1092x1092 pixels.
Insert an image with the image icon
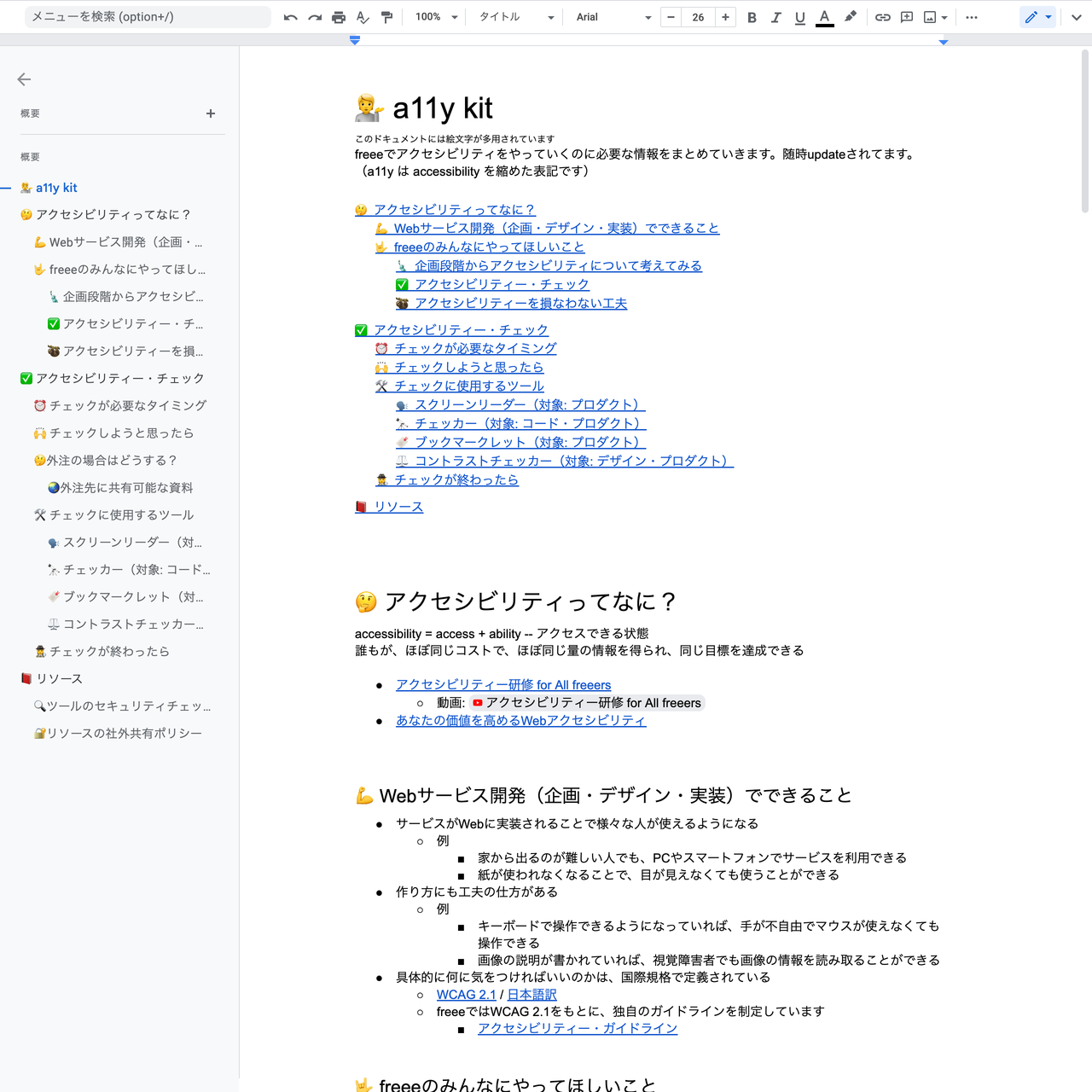(x=930, y=17)
